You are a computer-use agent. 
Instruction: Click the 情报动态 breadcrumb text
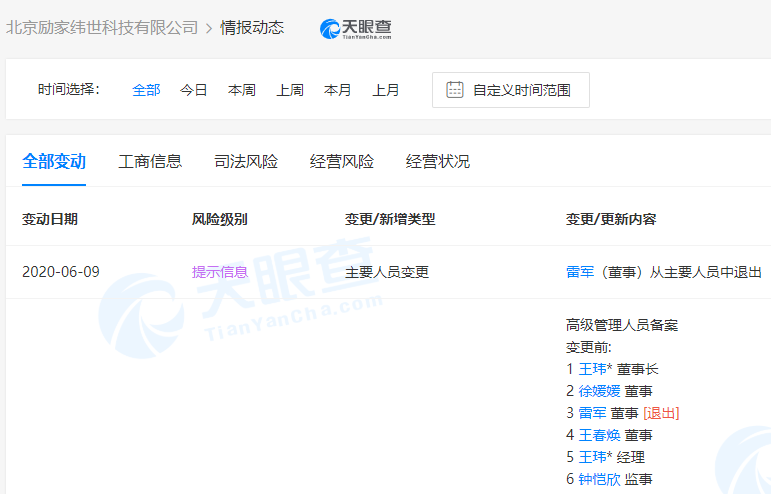(252, 28)
